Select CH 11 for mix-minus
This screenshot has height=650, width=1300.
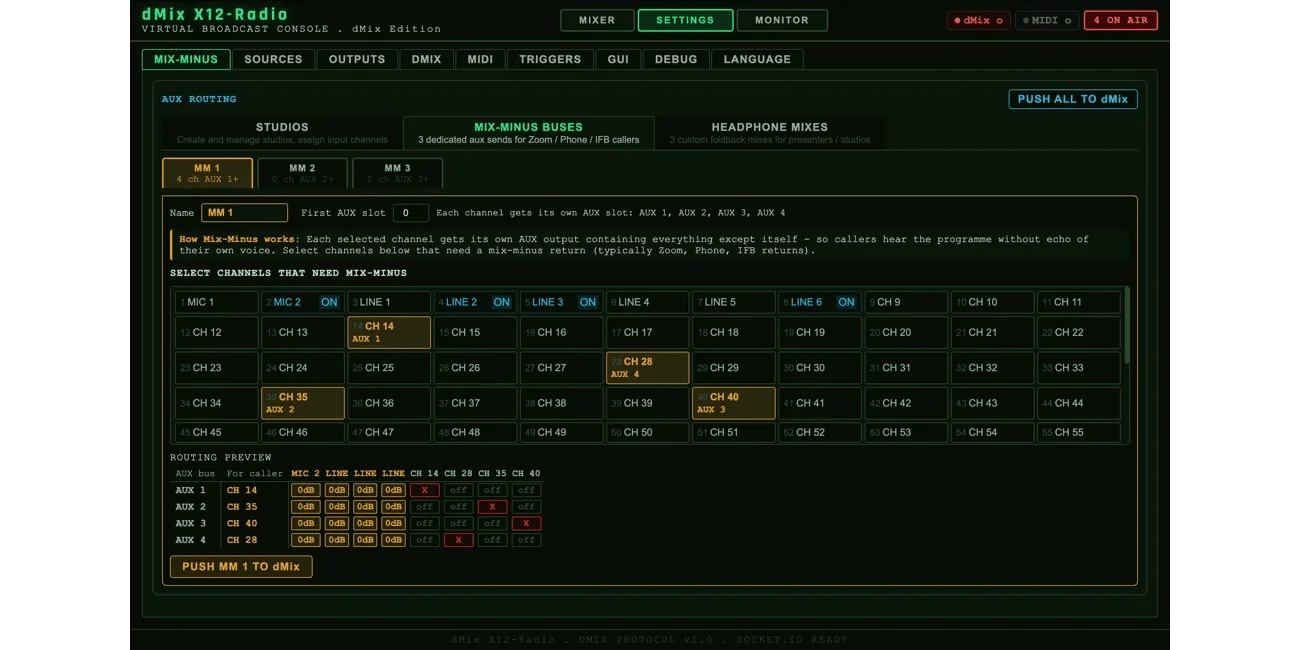(x=1078, y=302)
